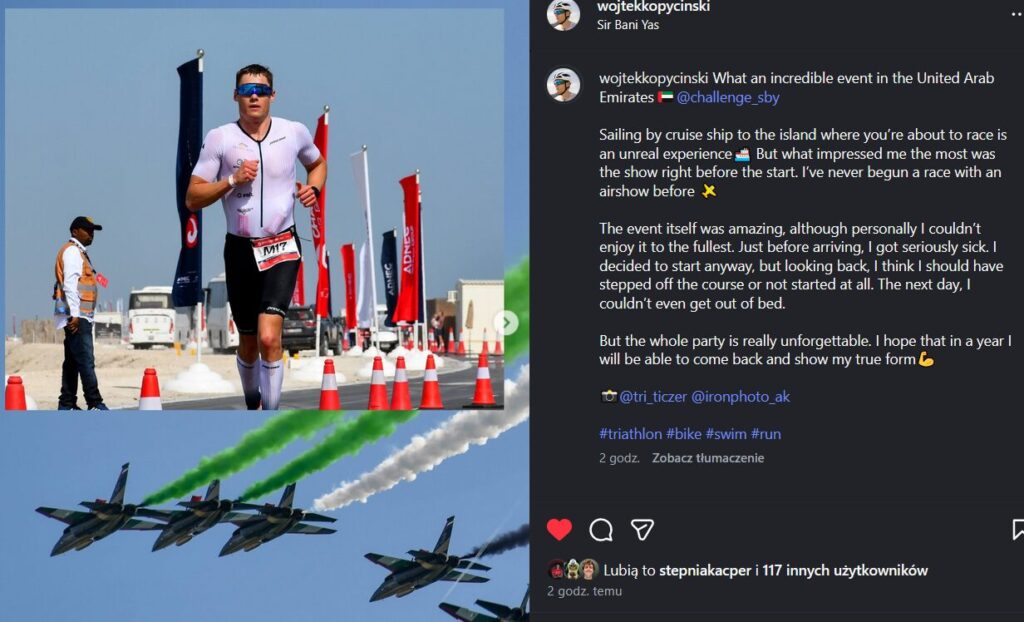
Task: Browse #swim hashtag
Action: point(726,434)
